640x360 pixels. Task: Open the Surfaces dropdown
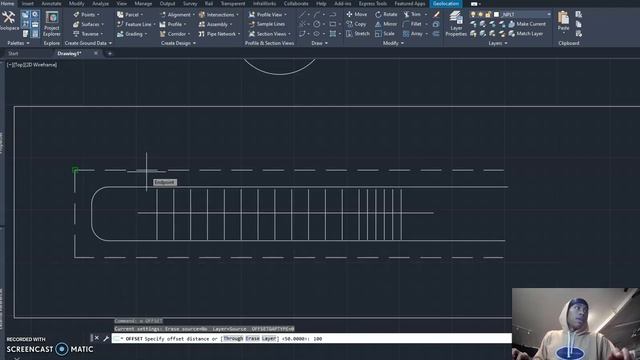[x=88, y=24]
